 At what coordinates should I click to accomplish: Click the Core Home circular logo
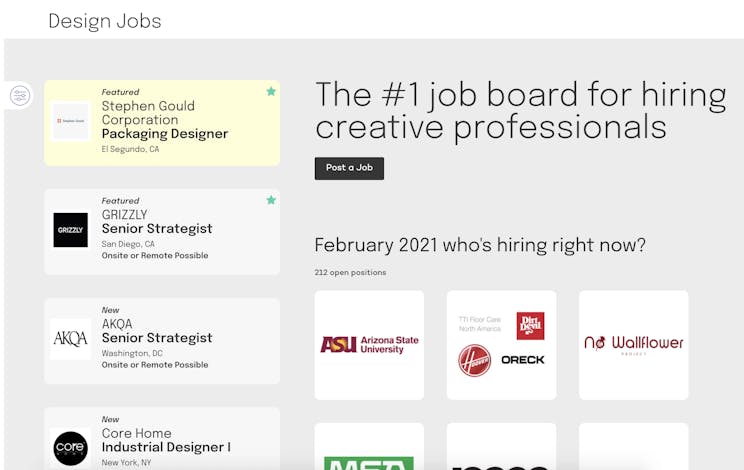point(71,448)
